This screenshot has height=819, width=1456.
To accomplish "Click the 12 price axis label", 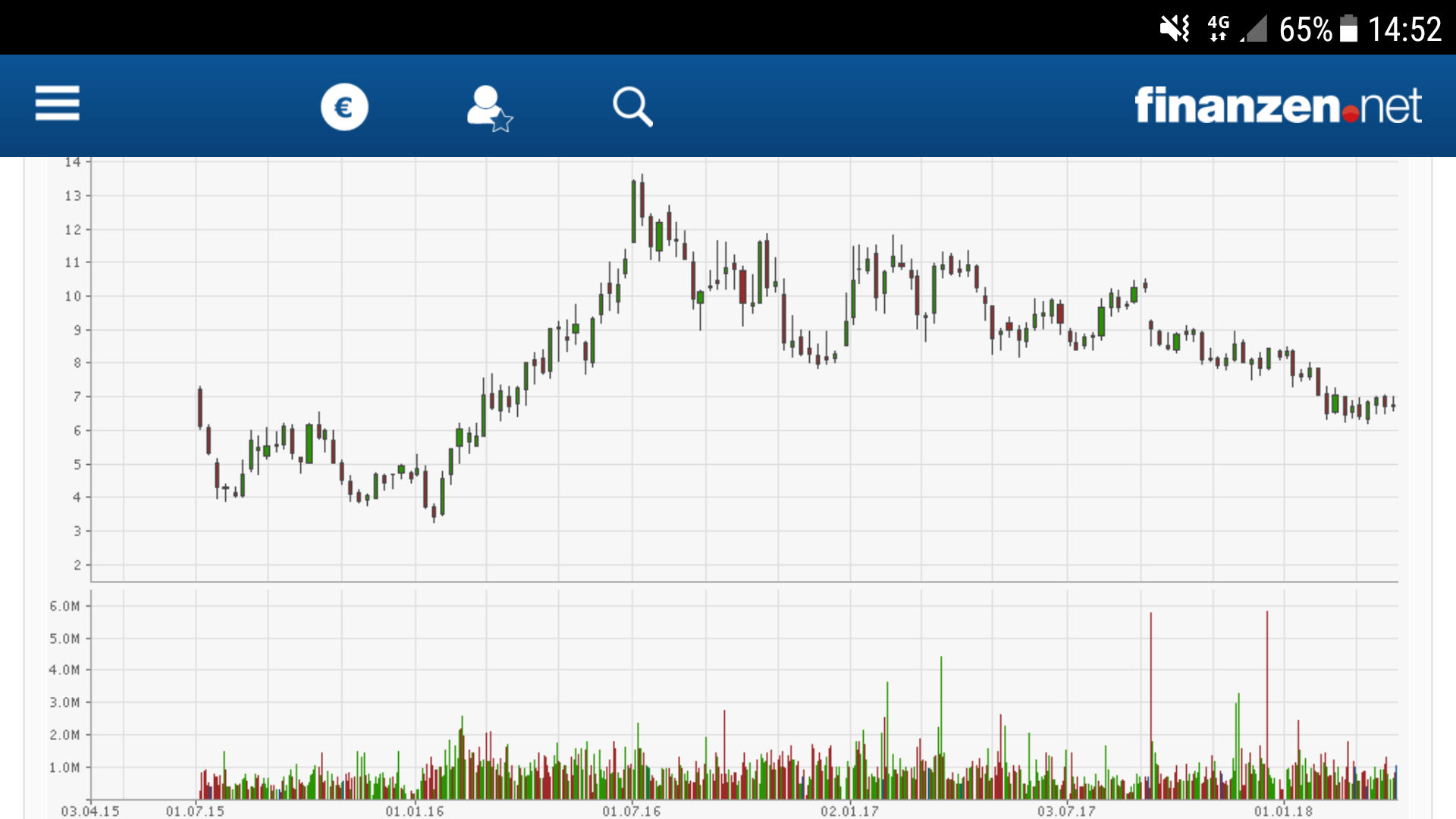I will [x=73, y=229].
